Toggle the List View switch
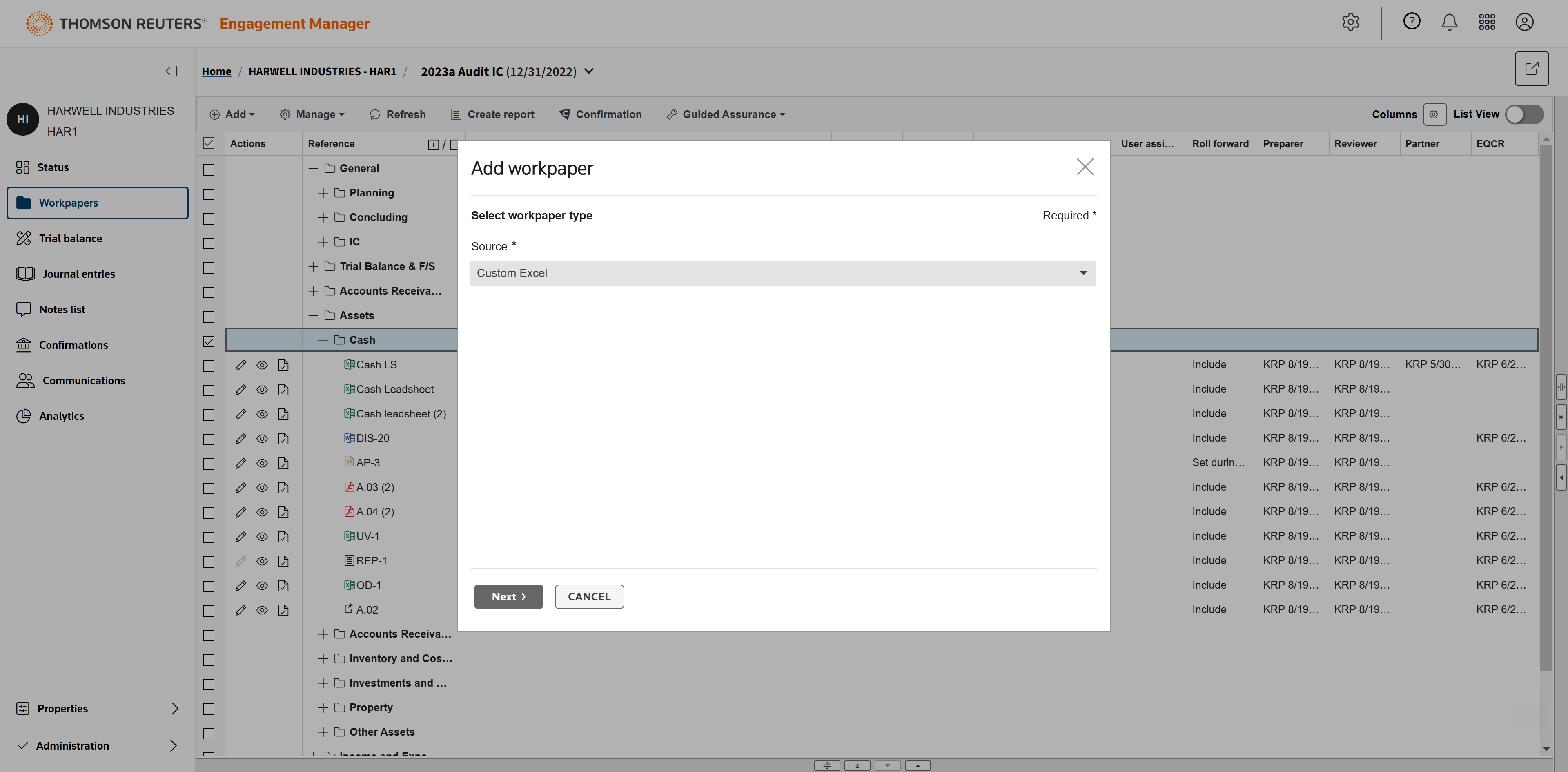Screen dimensions: 1568x772 point(1523,114)
